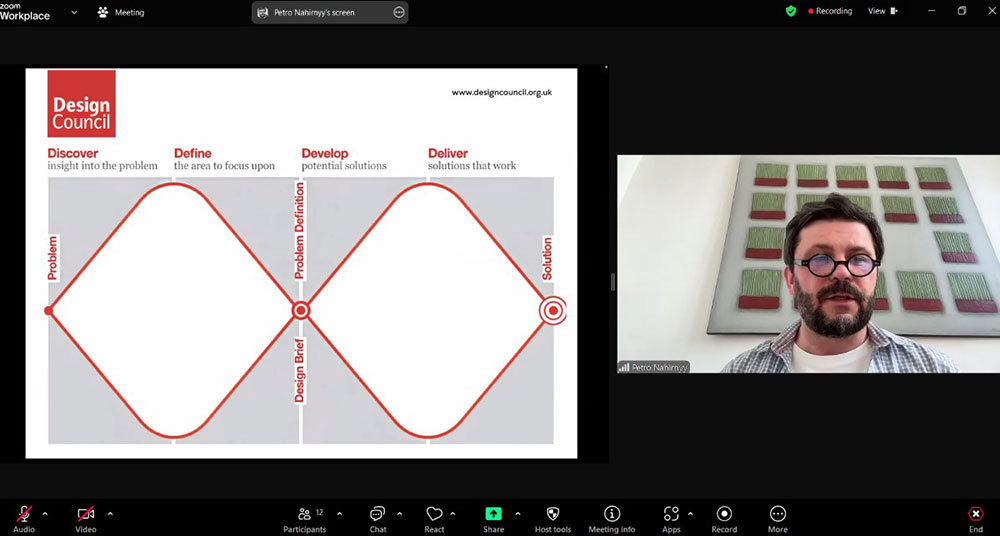This screenshot has width=1000, height=536.
Task: Open Meeting info
Action: tap(612, 518)
